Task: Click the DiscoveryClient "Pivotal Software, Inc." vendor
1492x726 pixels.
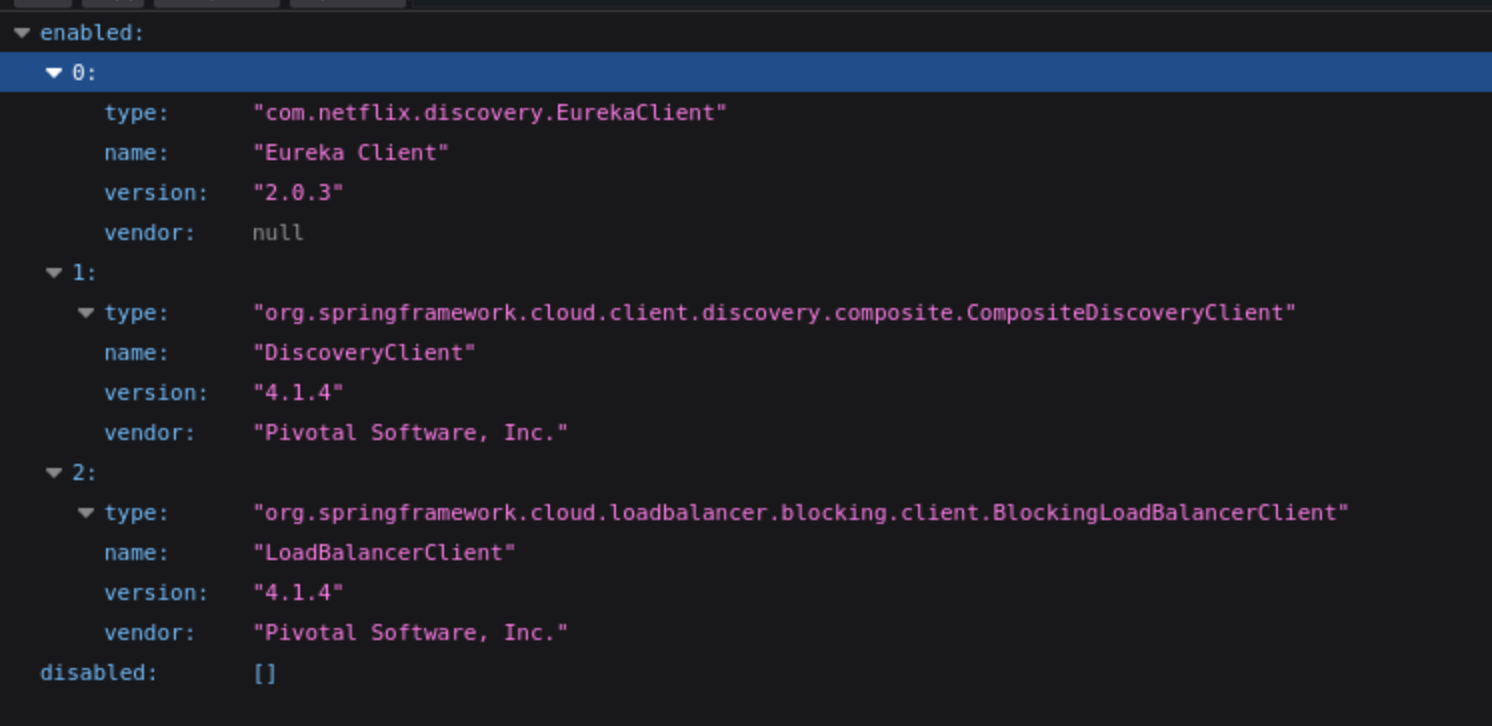Action: pos(410,433)
